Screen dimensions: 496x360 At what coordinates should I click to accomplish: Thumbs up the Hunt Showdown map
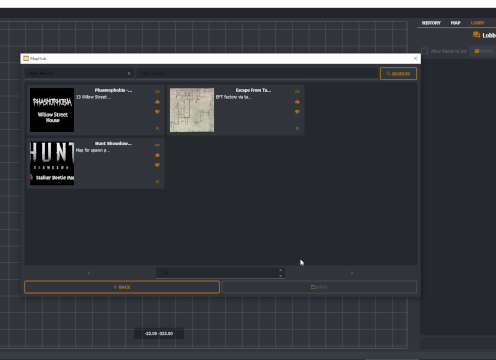(x=157, y=155)
